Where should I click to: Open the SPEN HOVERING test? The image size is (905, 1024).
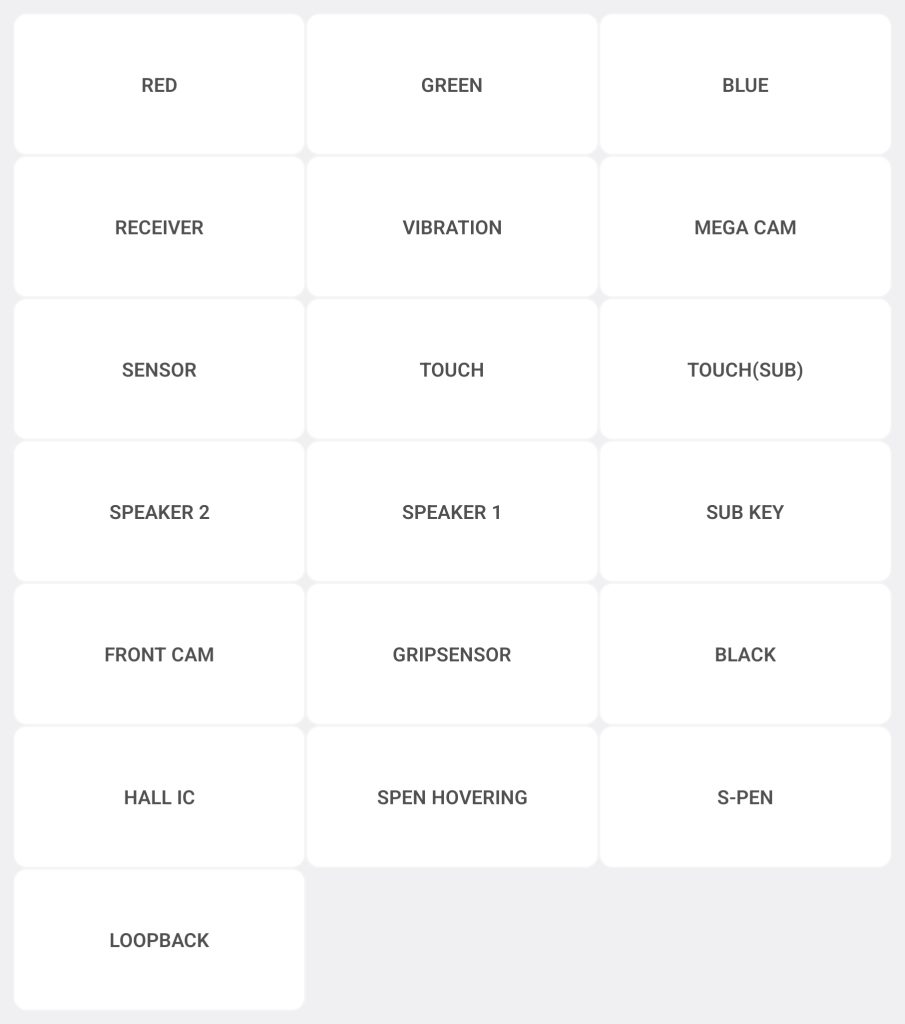[x=452, y=797]
